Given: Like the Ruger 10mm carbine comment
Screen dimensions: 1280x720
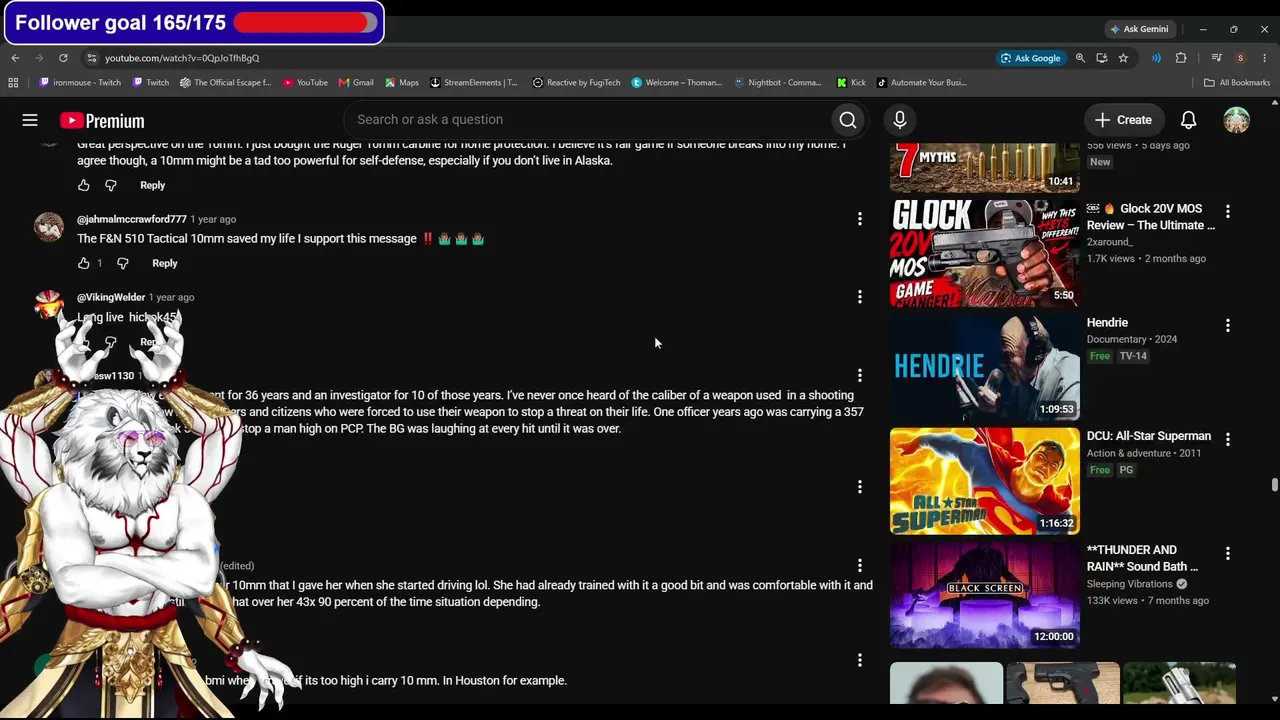Looking at the screenshot, I should pyautogui.click(x=84, y=185).
